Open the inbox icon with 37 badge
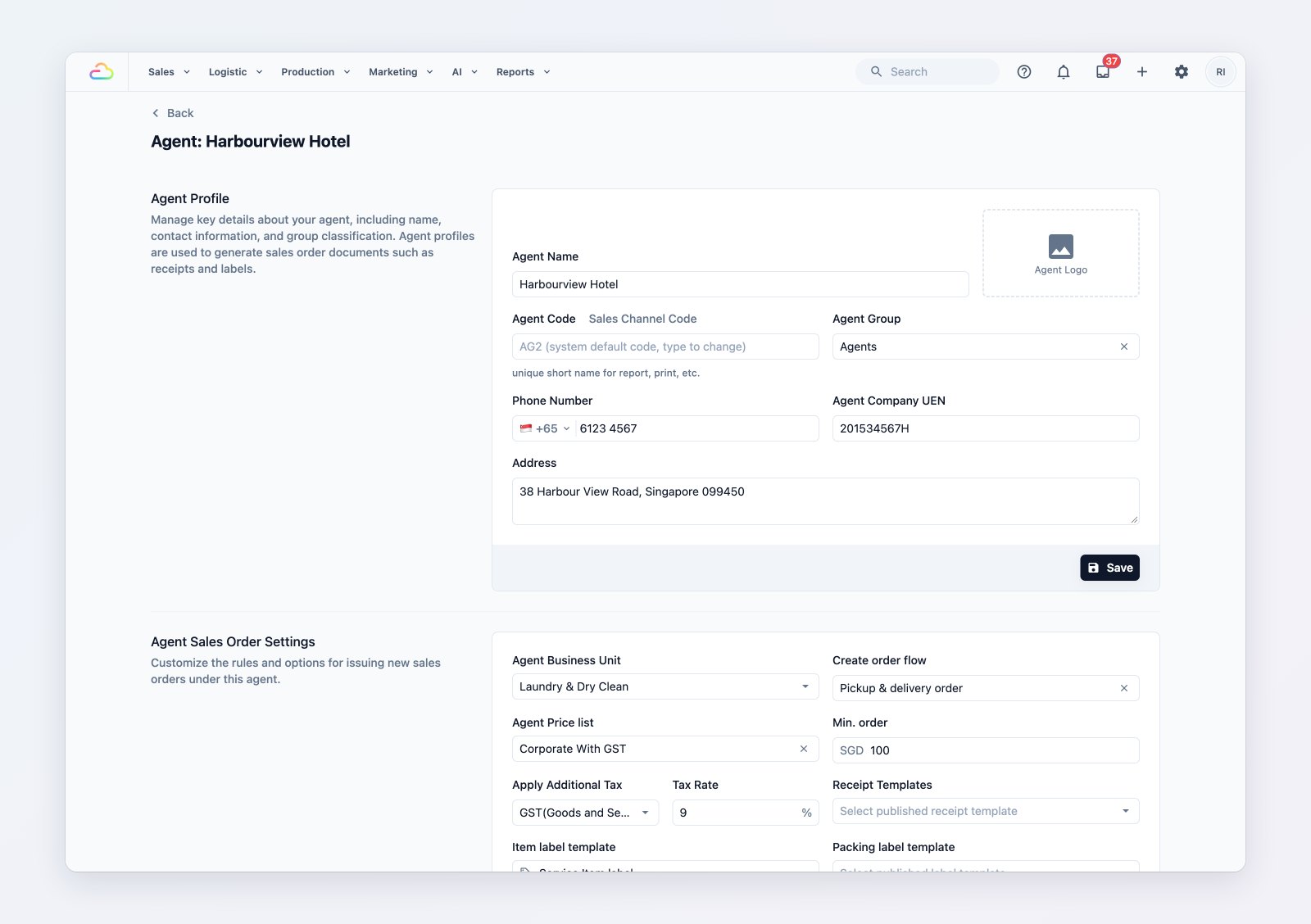The height and width of the screenshot is (924, 1311). pyautogui.click(x=1103, y=72)
